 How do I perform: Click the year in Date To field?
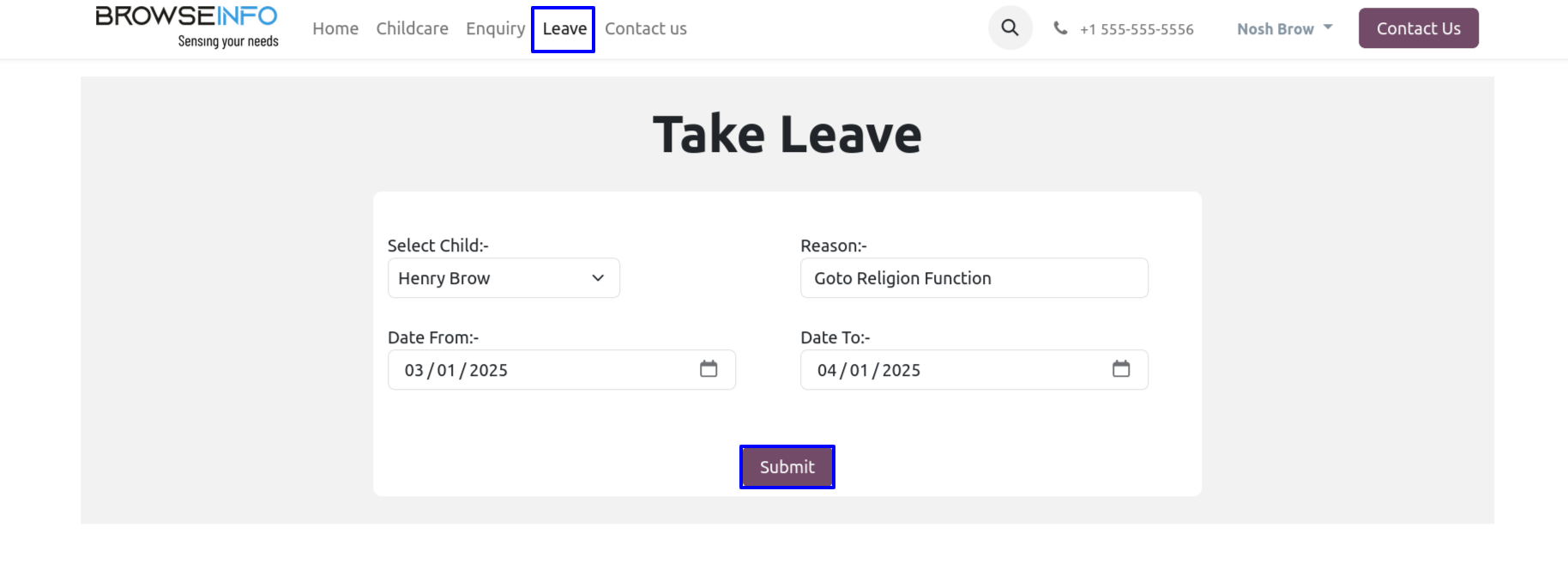pyautogui.click(x=901, y=370)
